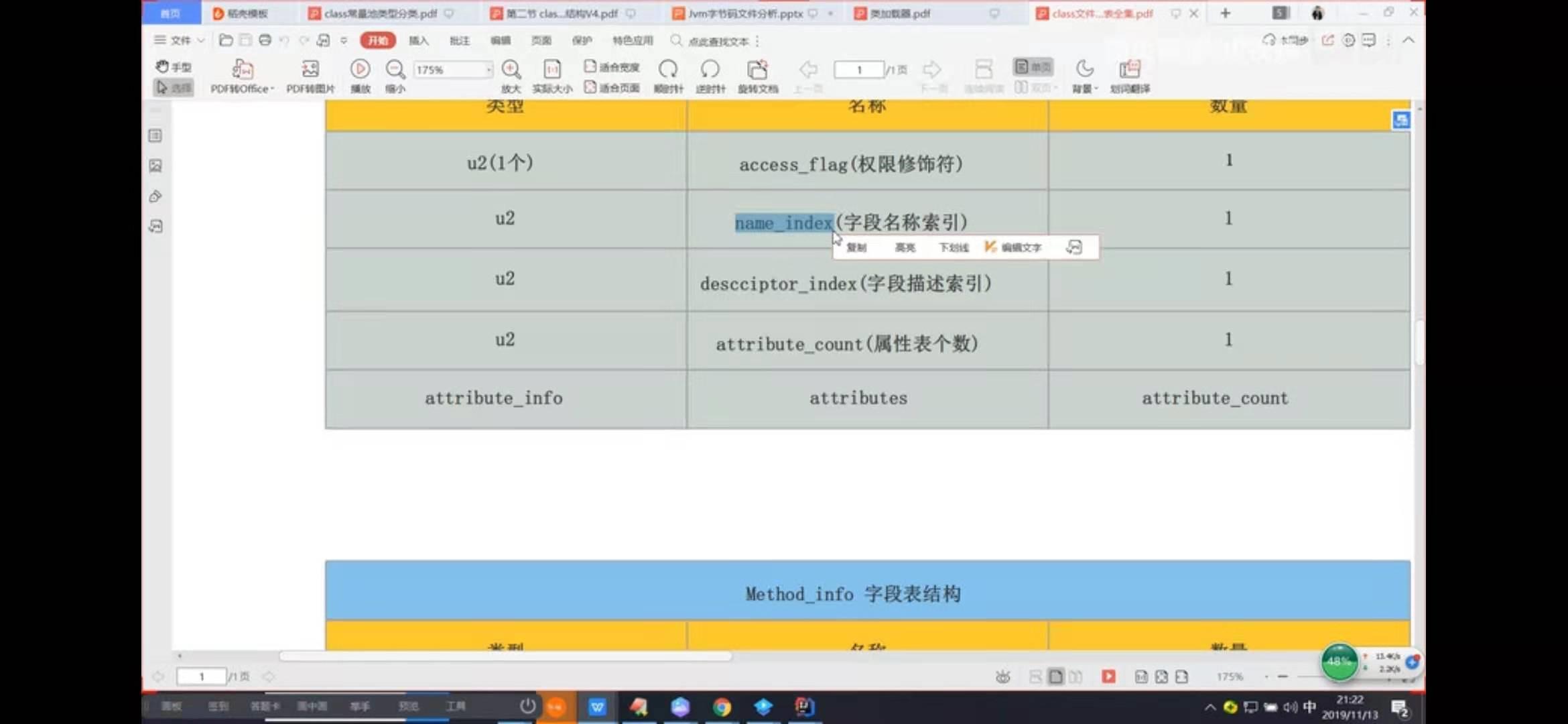Toggle single page (单页) layout

(x=1033, y=67)
